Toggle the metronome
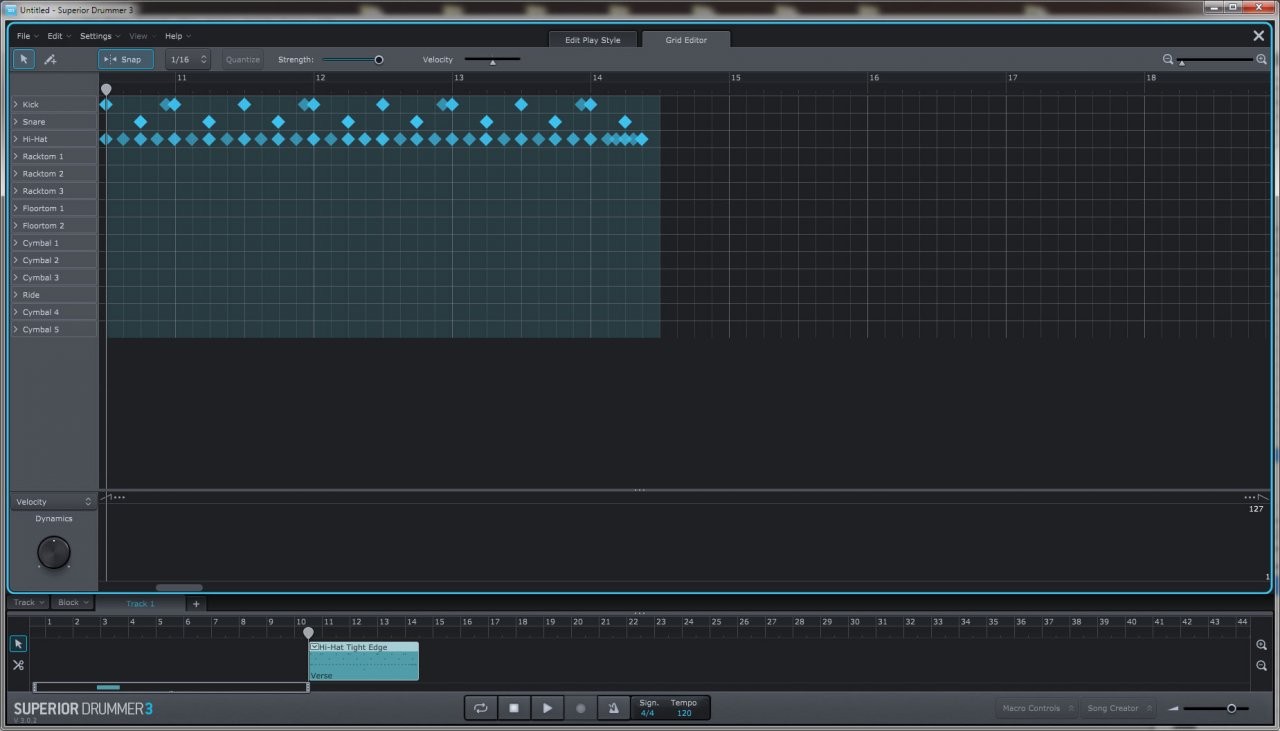 click(x=613, y=708)
